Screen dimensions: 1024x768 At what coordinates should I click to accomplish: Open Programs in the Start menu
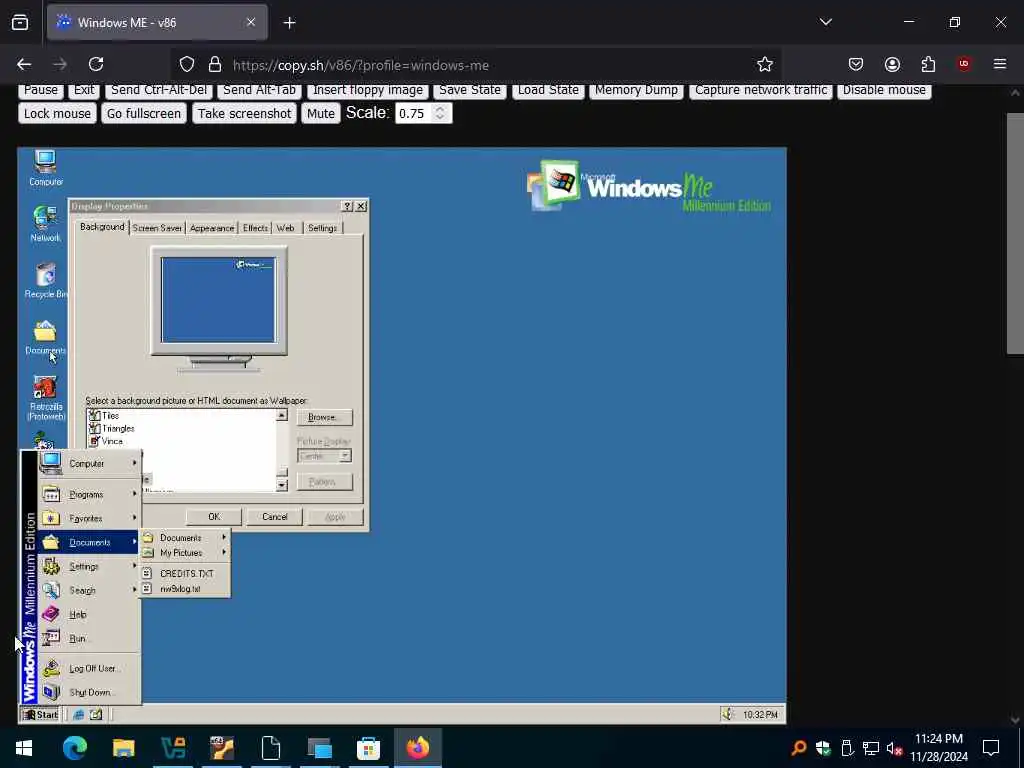tap(89, 494)
